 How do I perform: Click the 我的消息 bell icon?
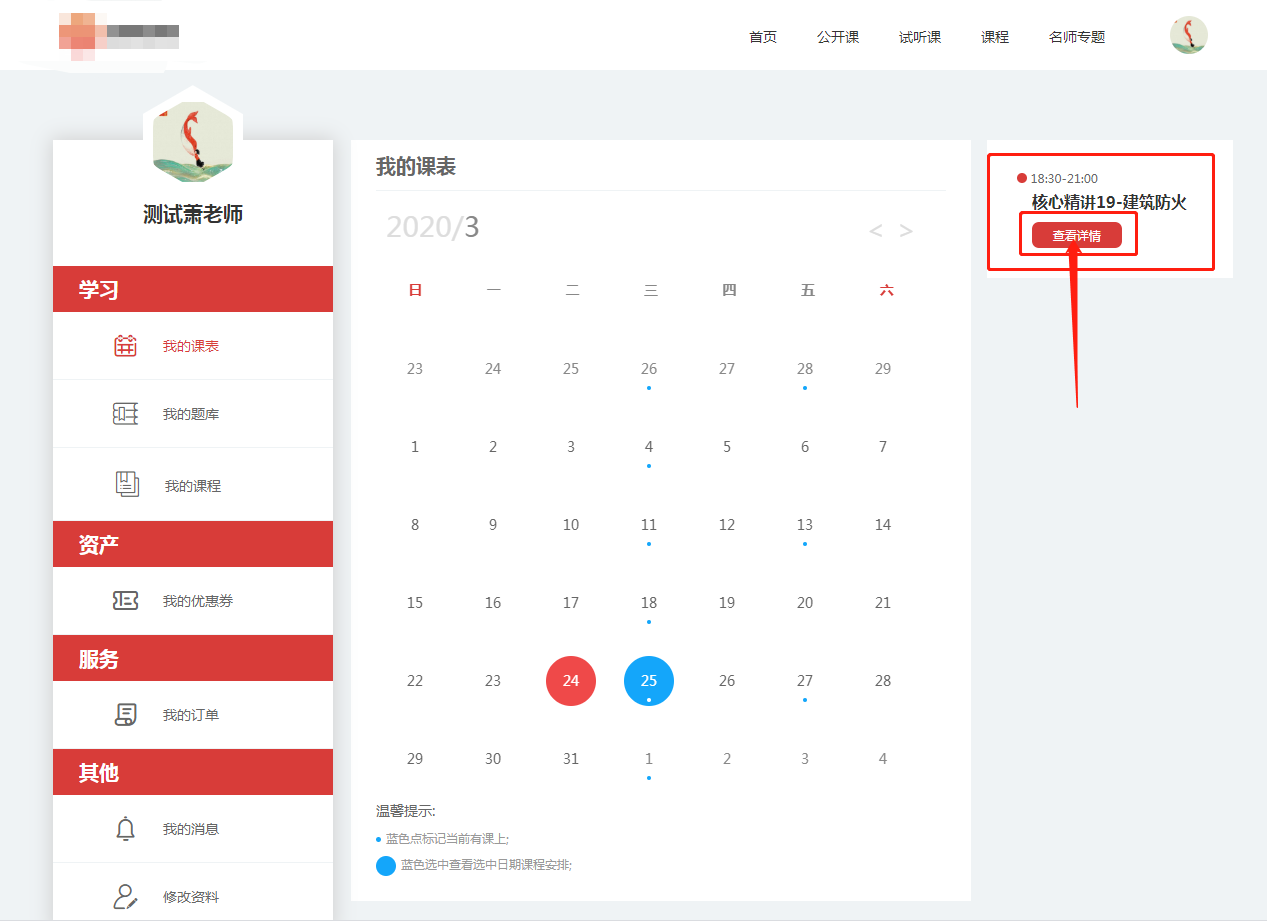125,828
